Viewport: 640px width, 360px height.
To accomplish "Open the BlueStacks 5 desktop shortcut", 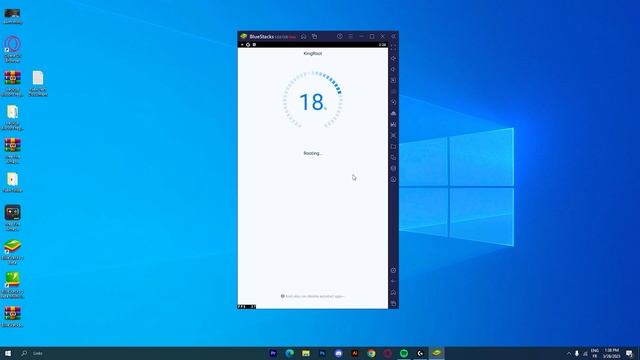I will click(12, 252).
